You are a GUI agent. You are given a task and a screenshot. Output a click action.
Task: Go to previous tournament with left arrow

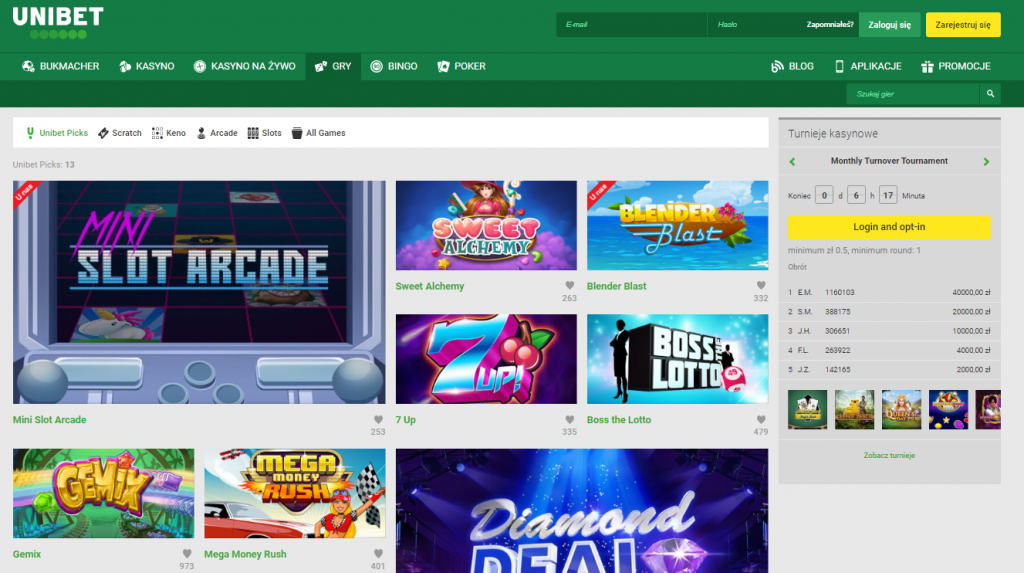pyautogui.click(x=792, y=161)
